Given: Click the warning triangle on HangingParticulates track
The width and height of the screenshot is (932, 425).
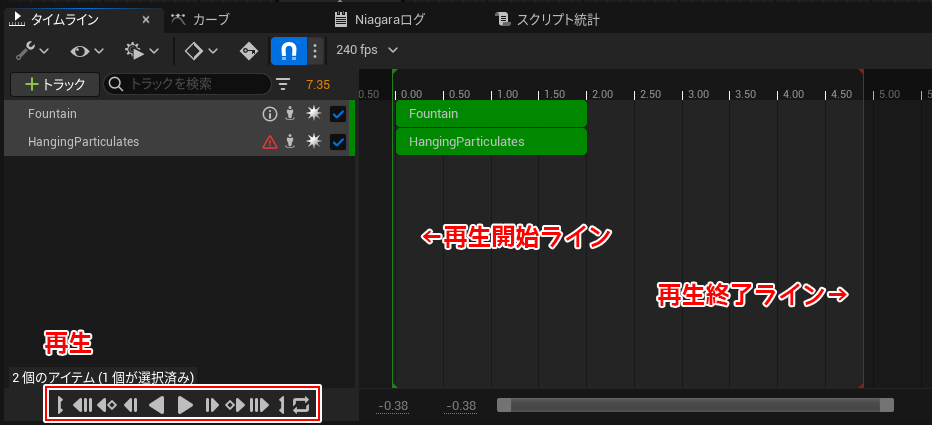Looking at the screenshot, I should [269, 142].
